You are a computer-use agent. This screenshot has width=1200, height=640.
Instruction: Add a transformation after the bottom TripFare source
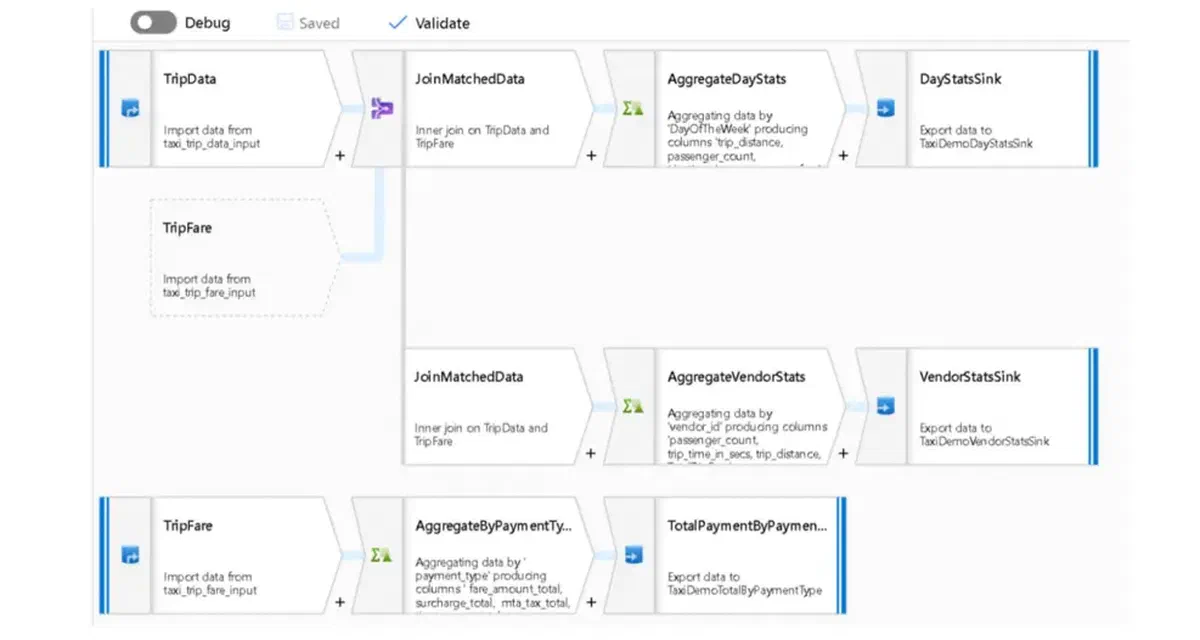point(340,602)
